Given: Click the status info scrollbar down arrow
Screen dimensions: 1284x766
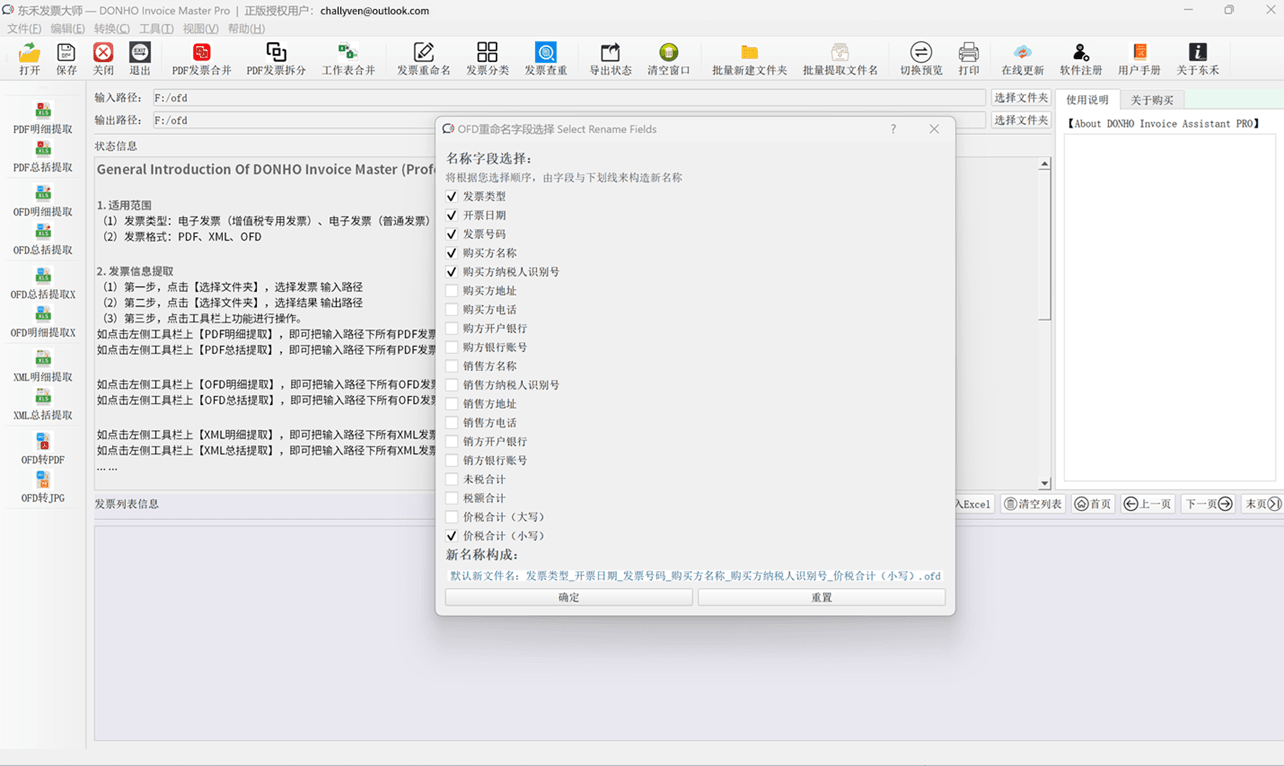Looking at the screenshot, I should [1044, 483].
